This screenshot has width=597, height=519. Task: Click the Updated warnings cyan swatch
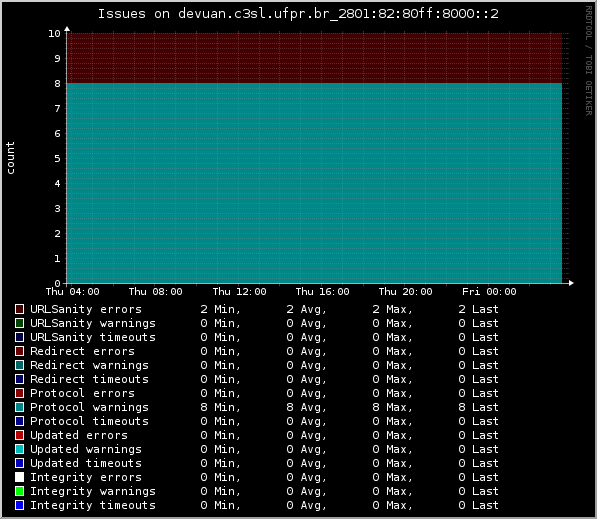coord(19,449)
